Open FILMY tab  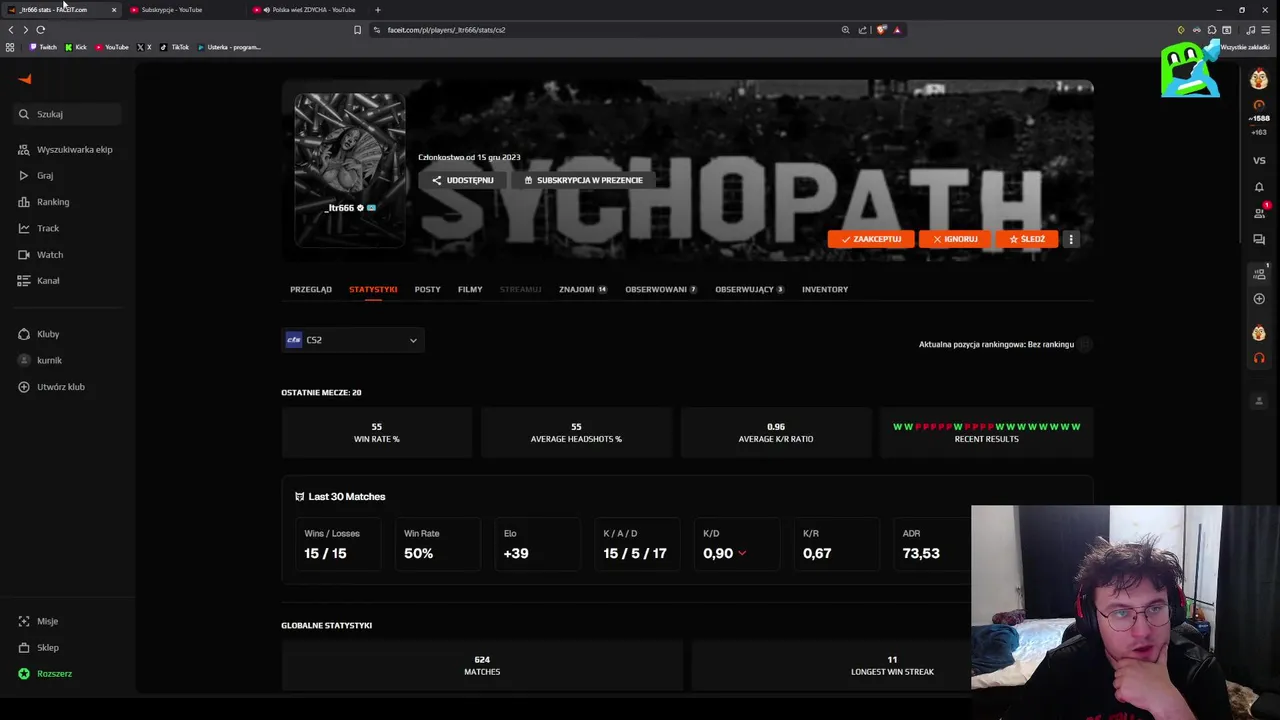tap(470, 289)
